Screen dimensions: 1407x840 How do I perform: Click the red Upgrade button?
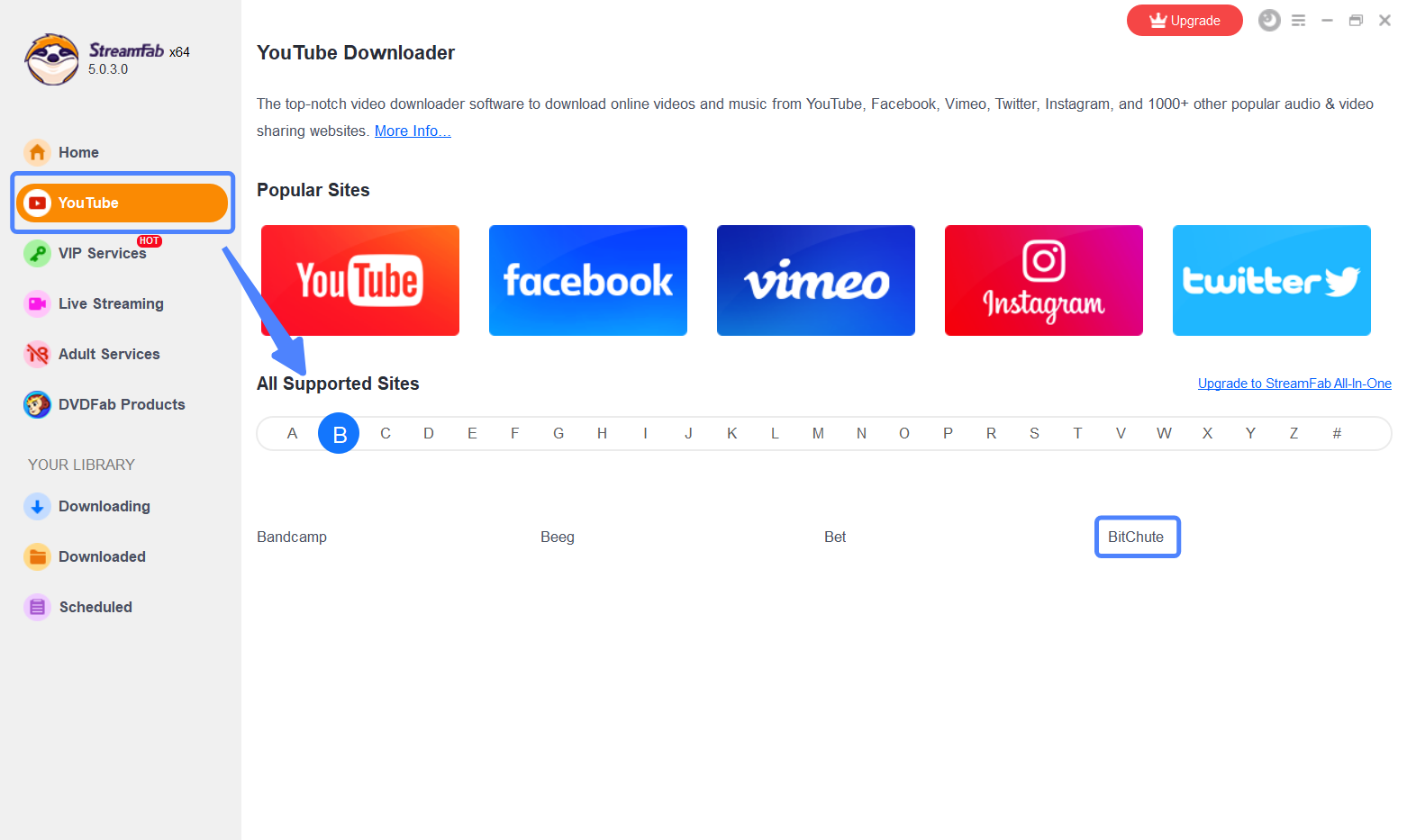1185,21
